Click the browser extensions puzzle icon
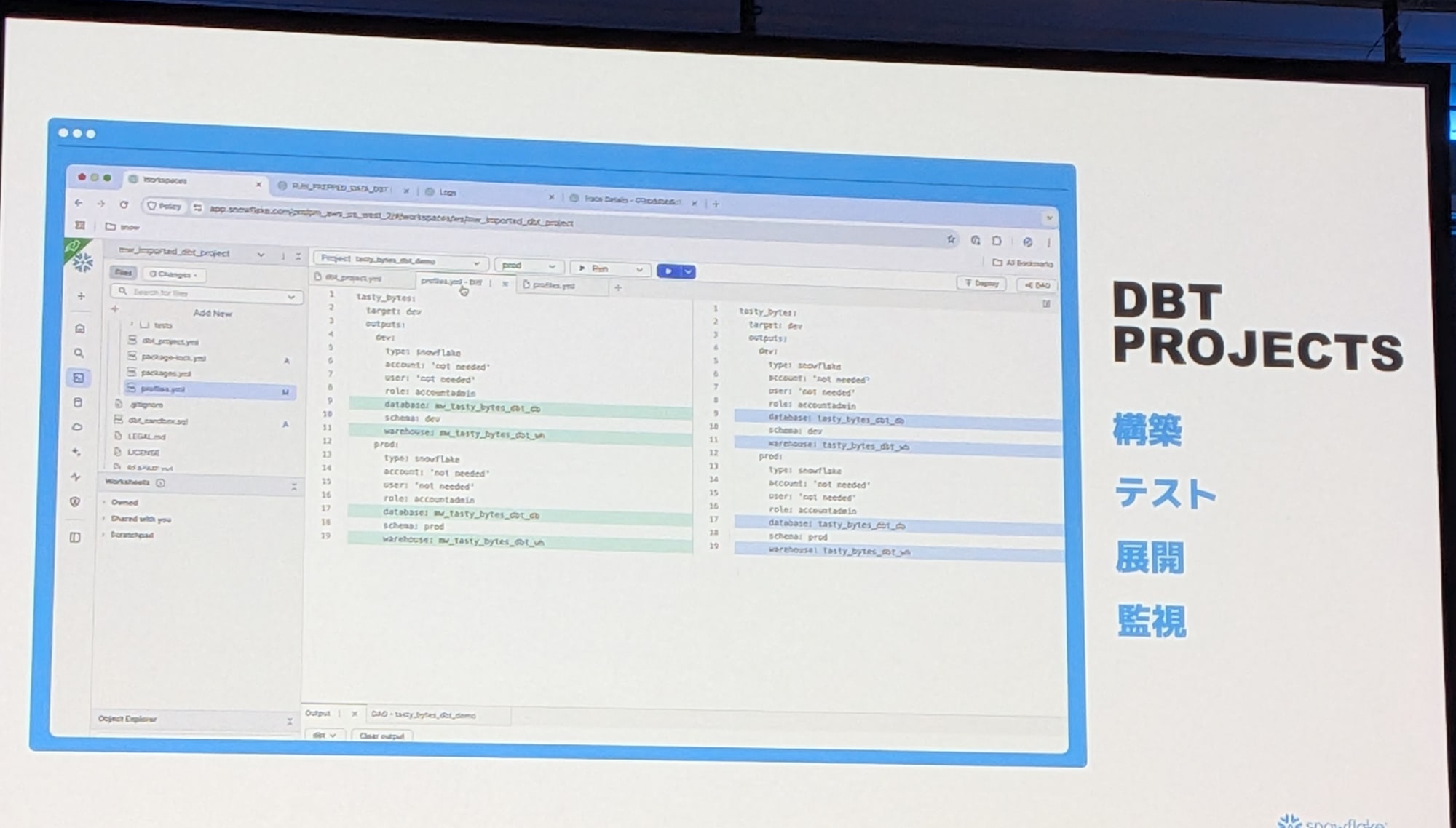This screenshot has height=828, width=1456. 997,240
